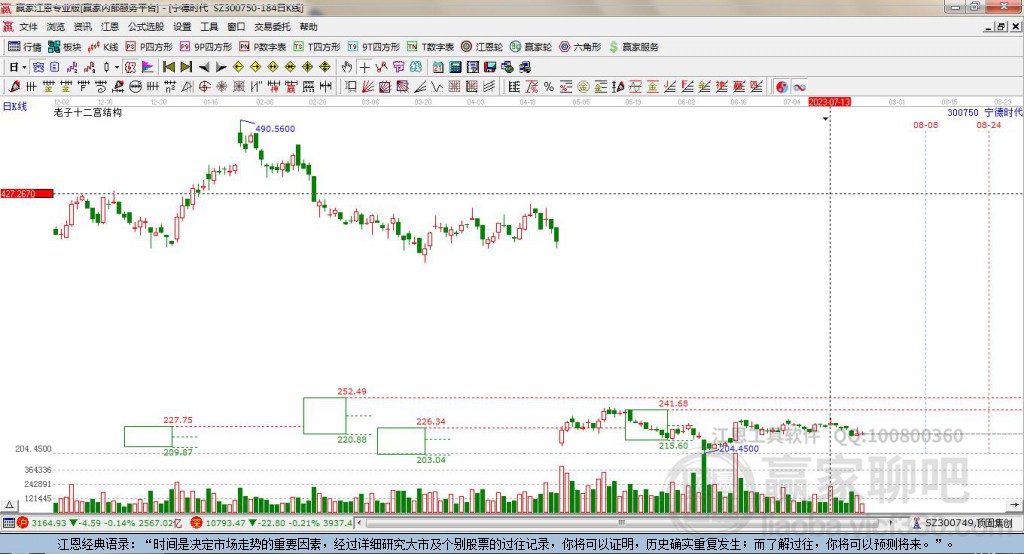This screenshot has height=554, width=1024.
Task: Select the red pencil drawing tool
Action: click(14, 86)
